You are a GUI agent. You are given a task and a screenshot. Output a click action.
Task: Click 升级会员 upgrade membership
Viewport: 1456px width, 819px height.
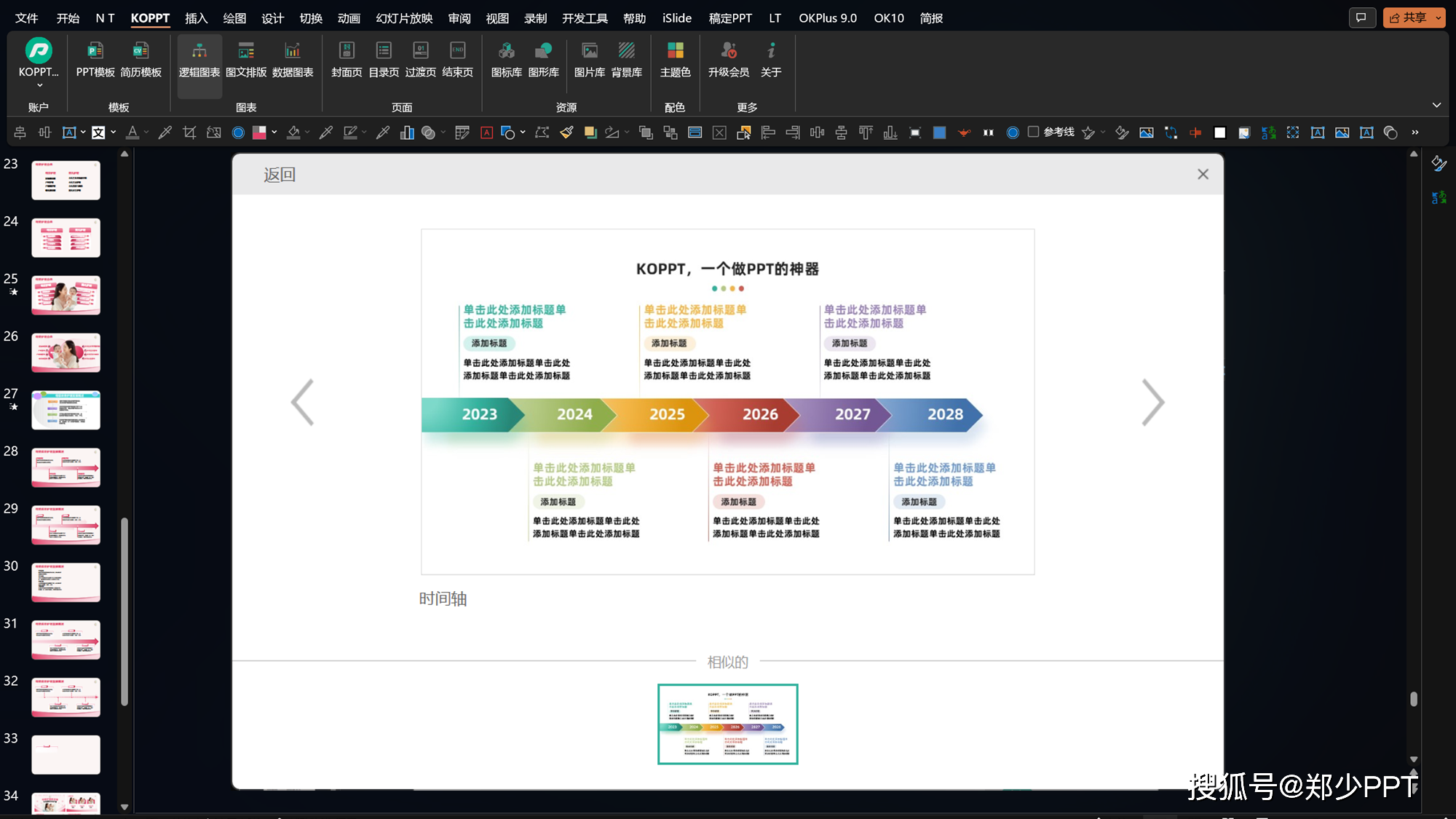729,58
